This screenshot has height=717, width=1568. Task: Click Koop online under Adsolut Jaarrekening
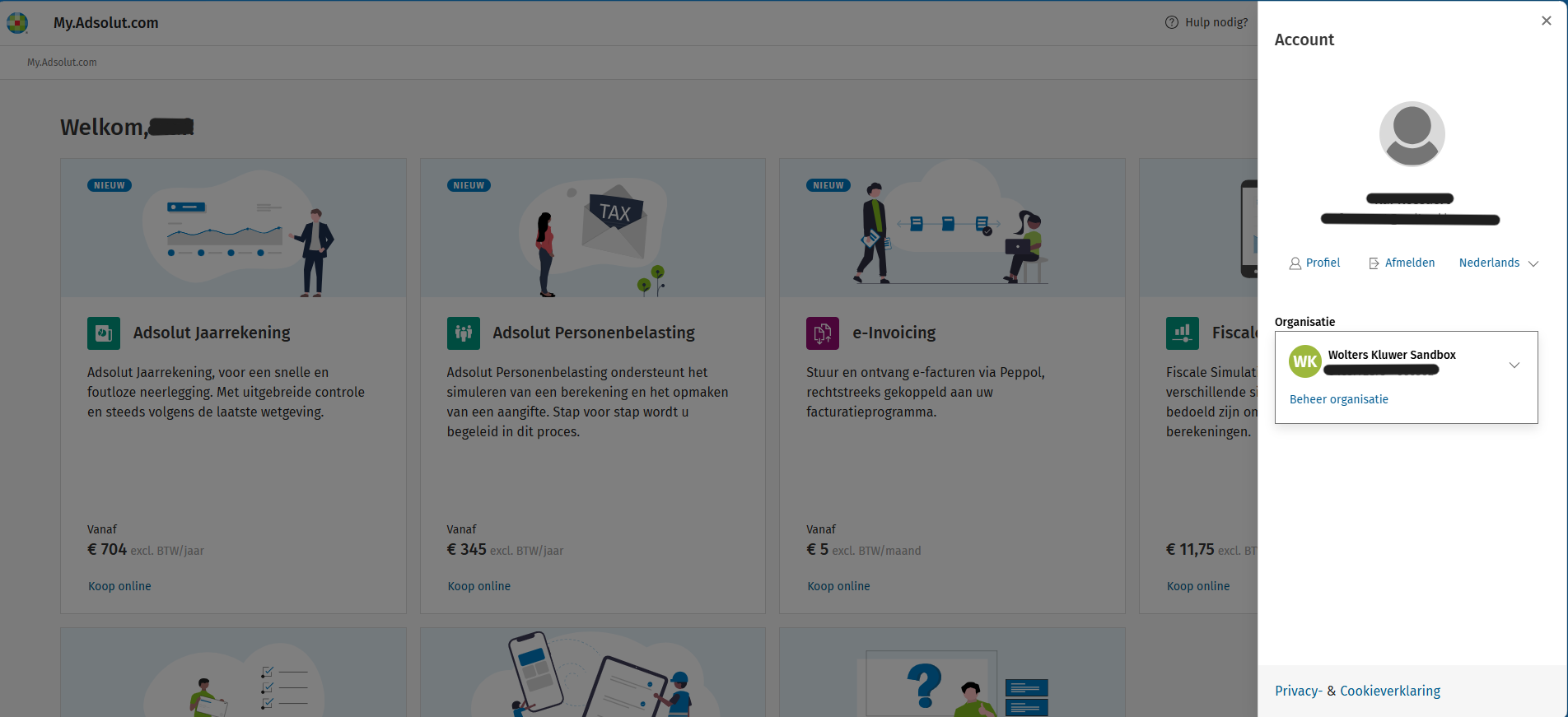point(119,586)
